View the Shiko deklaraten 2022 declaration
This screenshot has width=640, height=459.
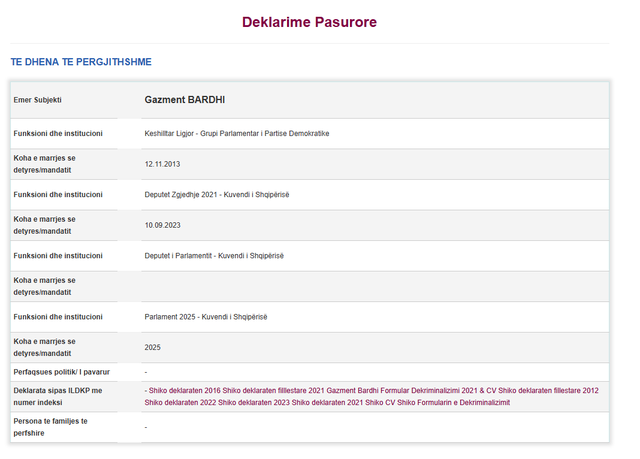pos(180,403)
